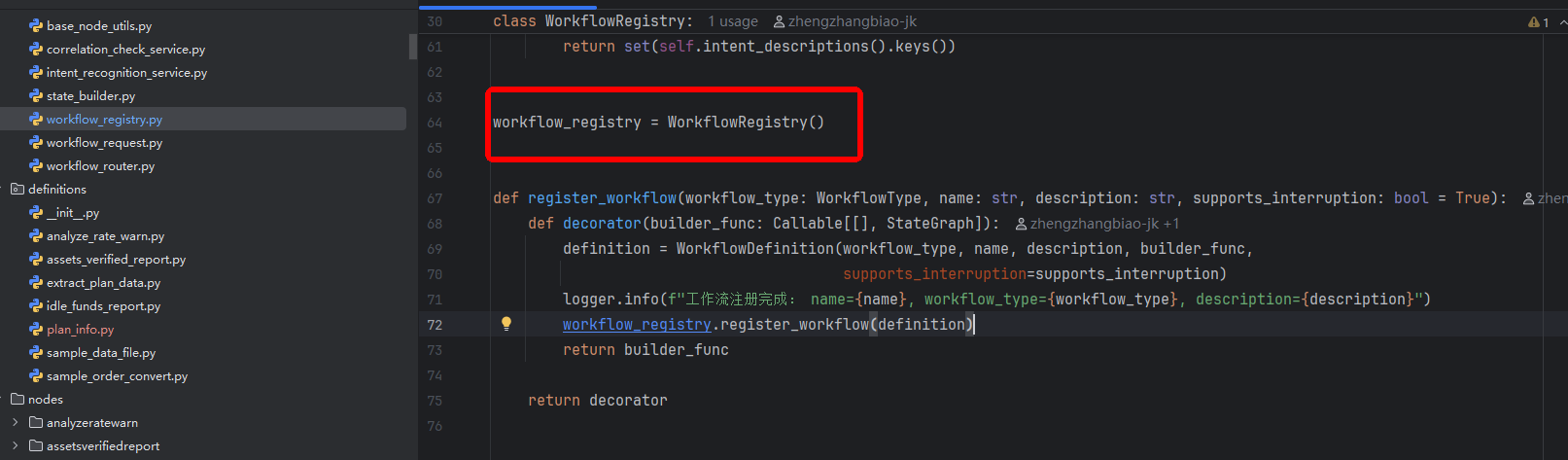Open workflow_request.py file
This screenshot has width=1568, height=460.
click(104, 143)
